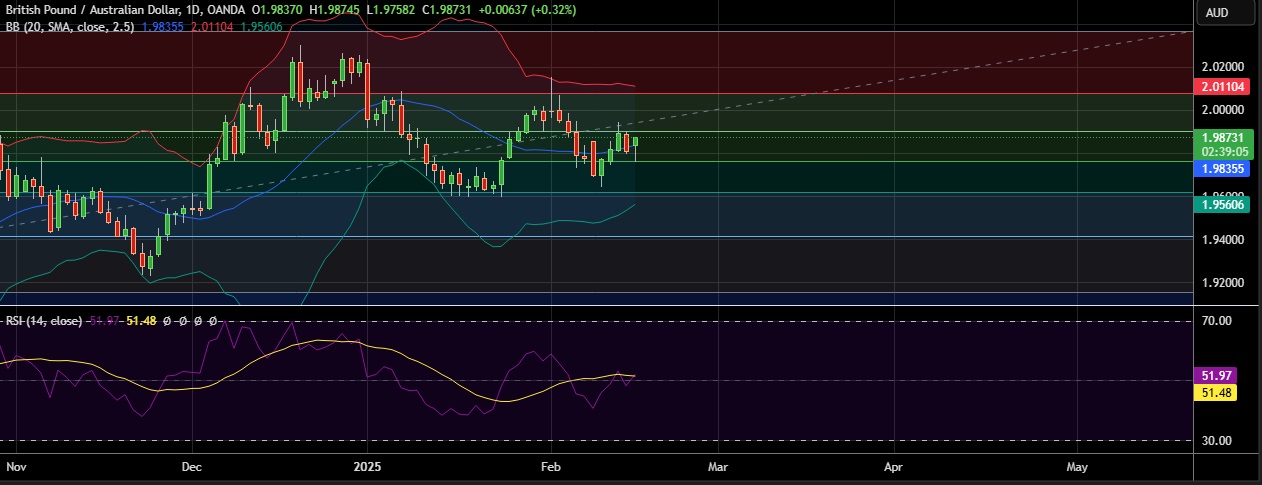Click the Dec label on time axis

(x=193, y=467)
